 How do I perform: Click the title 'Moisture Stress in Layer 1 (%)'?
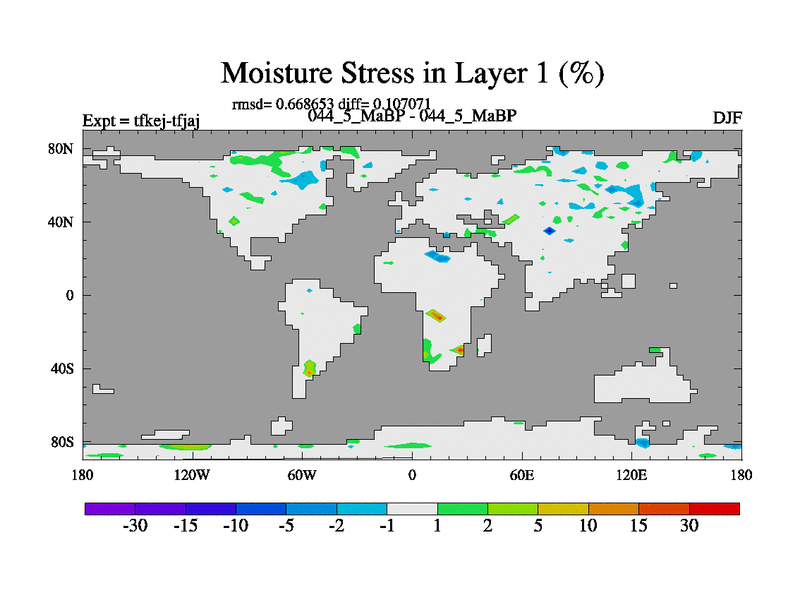click(x=412, y=73)
